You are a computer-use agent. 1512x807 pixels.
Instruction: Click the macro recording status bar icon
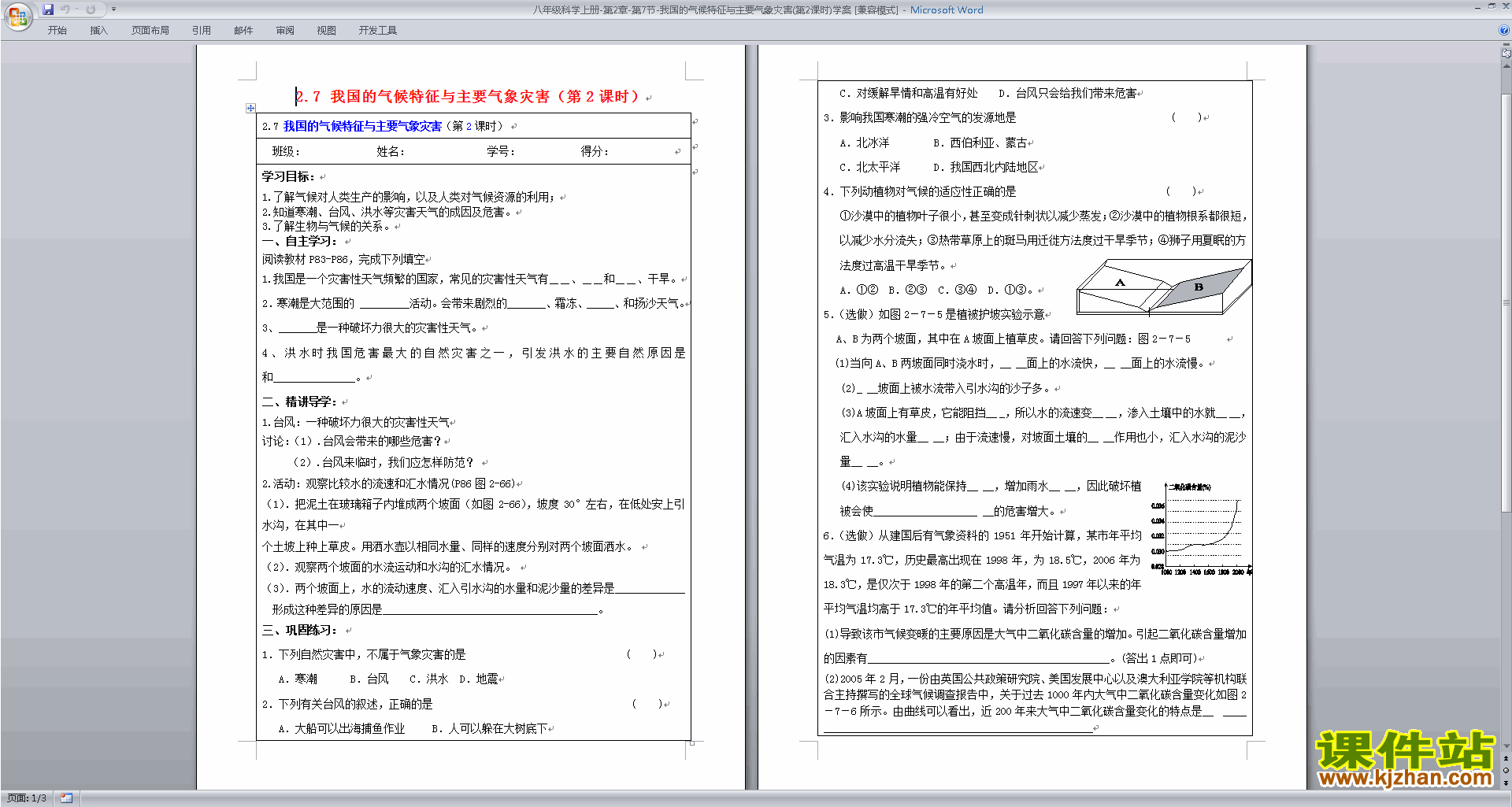point(66,798)
